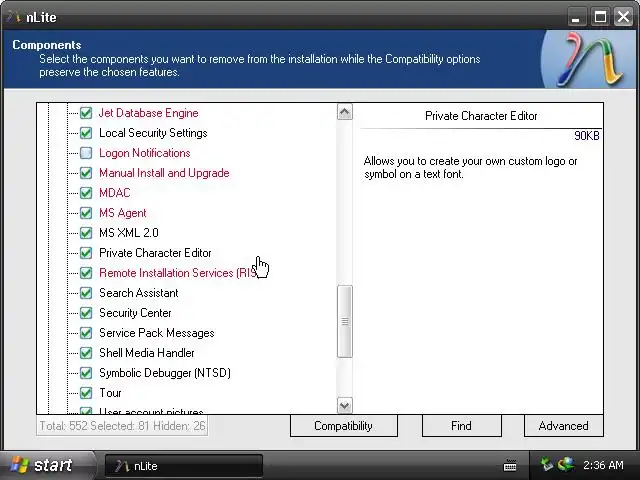Toggle the Security Center checkbox
The width and height of the screenshot is (640, 480).
86,313
